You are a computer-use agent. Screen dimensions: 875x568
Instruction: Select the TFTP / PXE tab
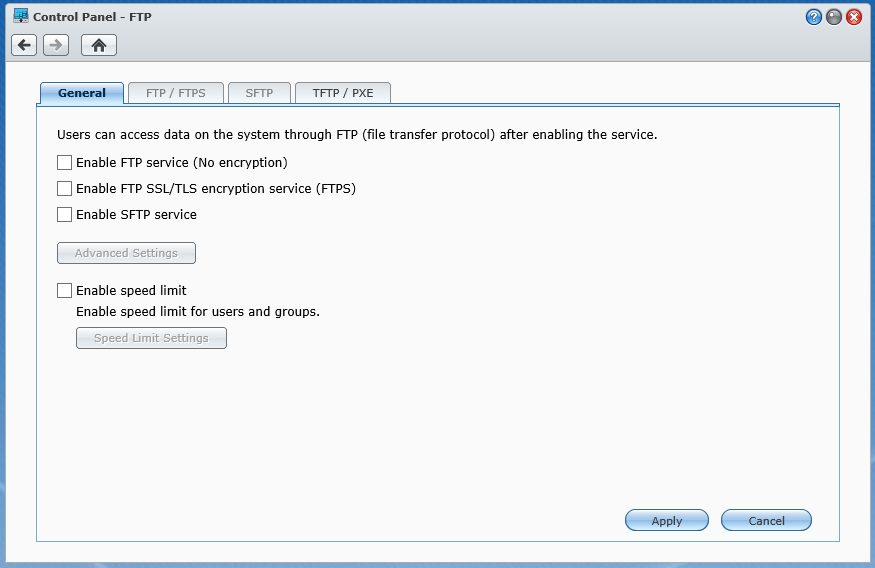(x=343, y=93)
